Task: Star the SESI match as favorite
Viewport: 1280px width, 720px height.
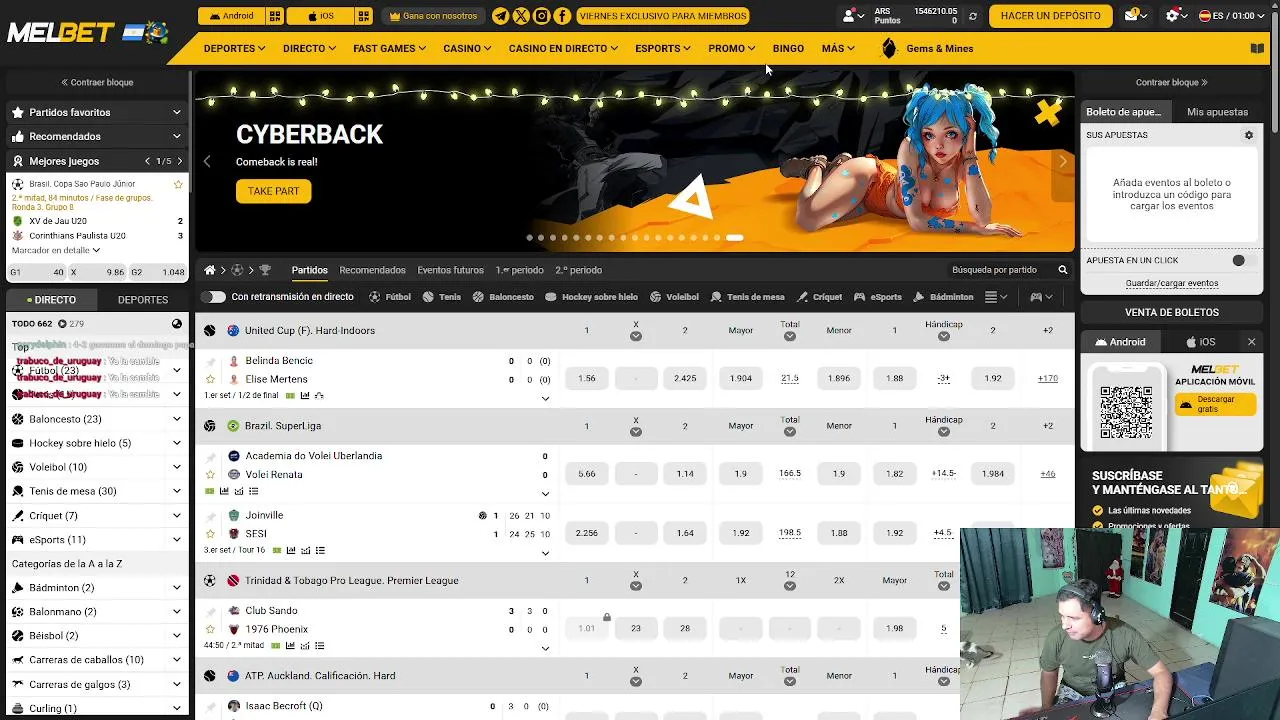Action: (210, 534)
